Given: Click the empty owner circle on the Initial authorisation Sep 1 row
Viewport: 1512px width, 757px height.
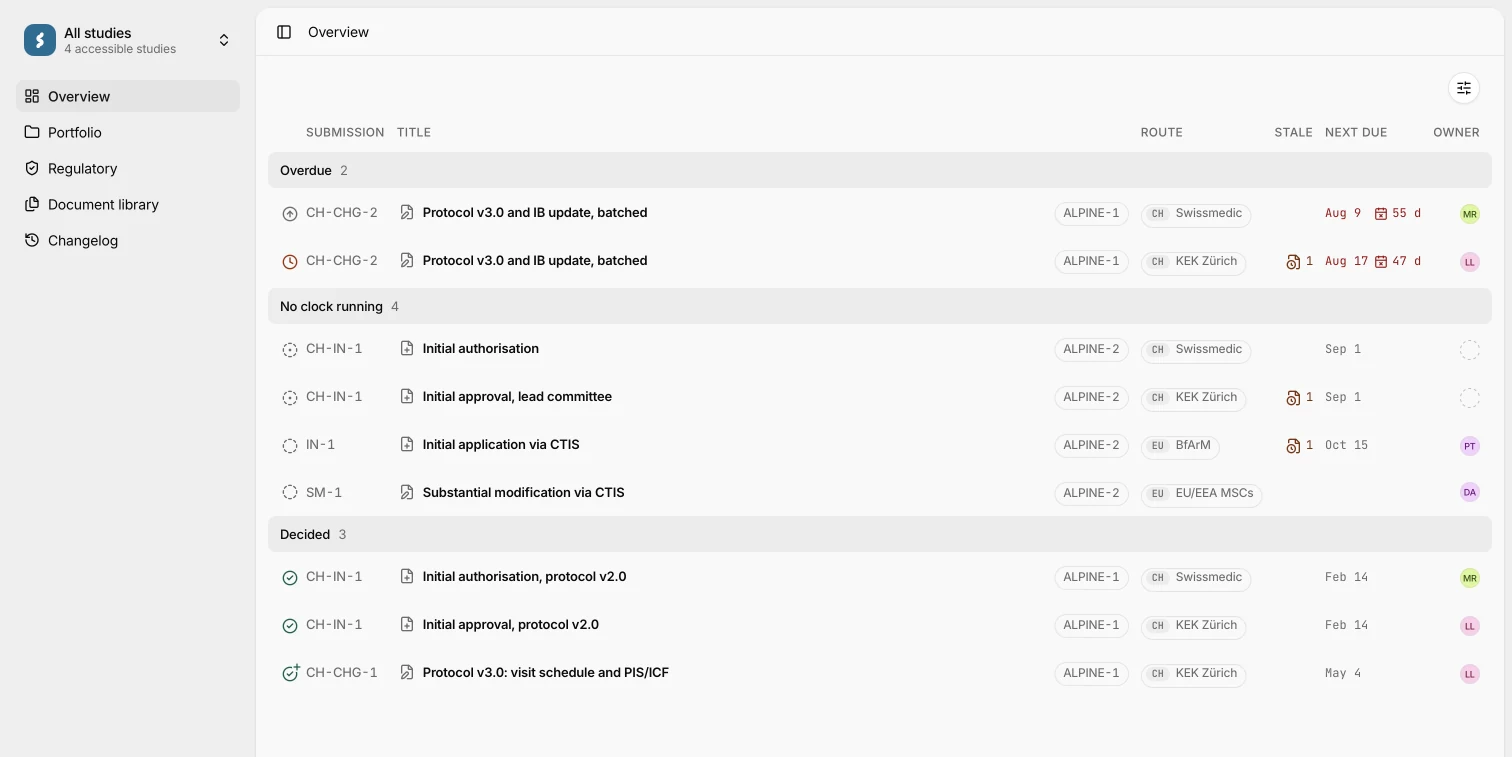Looking at the screenshot, I should [1470, 350].
